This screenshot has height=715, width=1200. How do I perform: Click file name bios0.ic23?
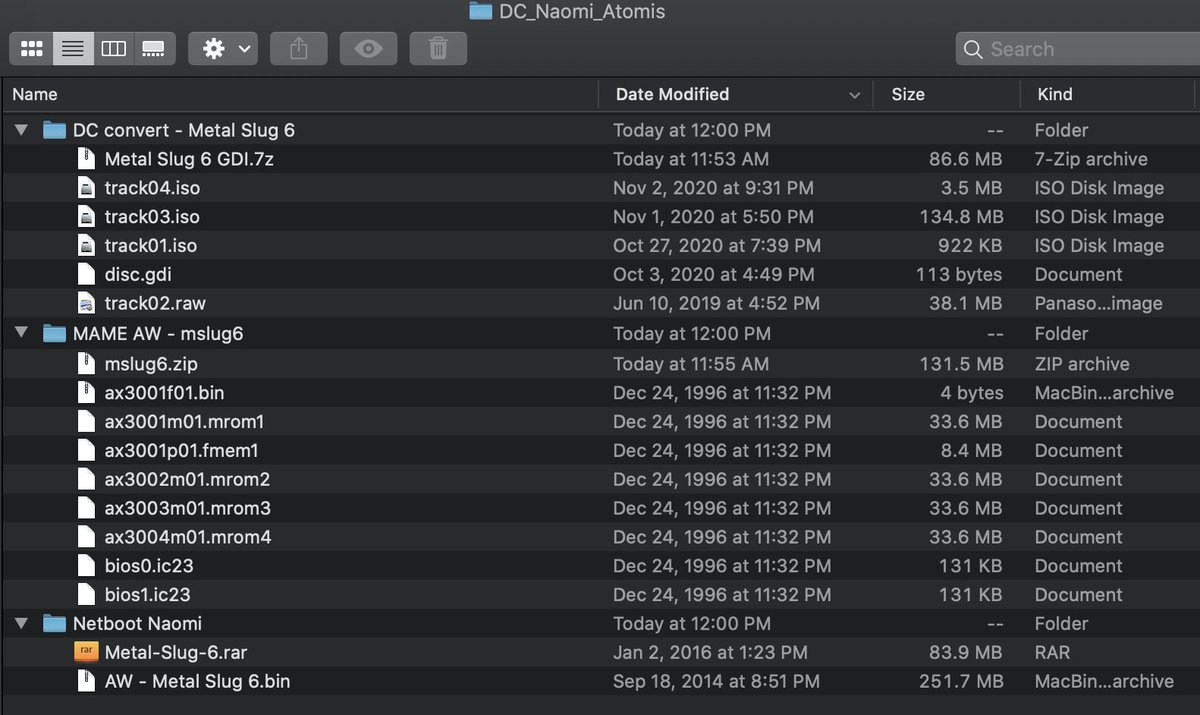149,566
